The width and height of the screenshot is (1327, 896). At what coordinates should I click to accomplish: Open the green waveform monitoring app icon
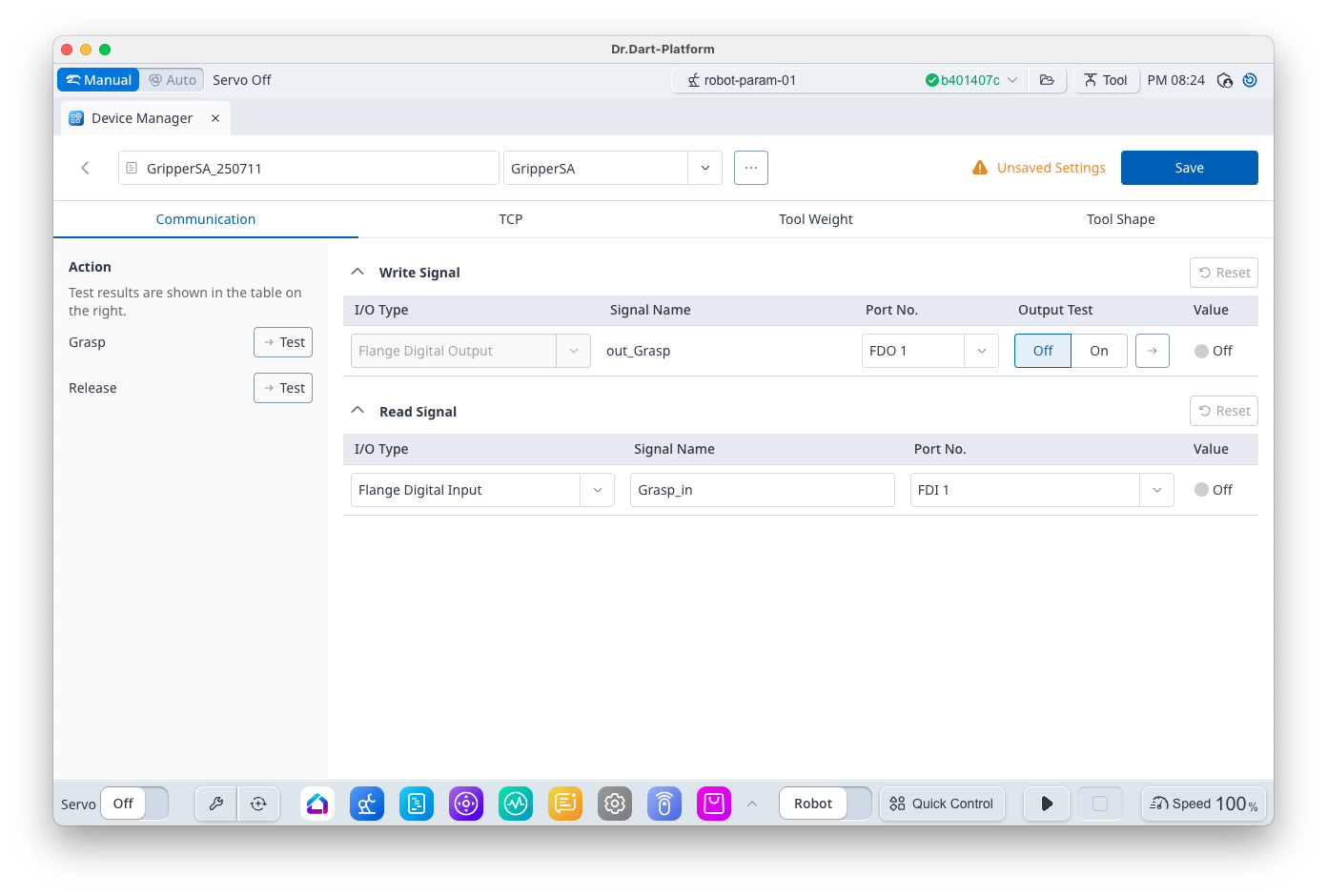(x=516, y=804)
